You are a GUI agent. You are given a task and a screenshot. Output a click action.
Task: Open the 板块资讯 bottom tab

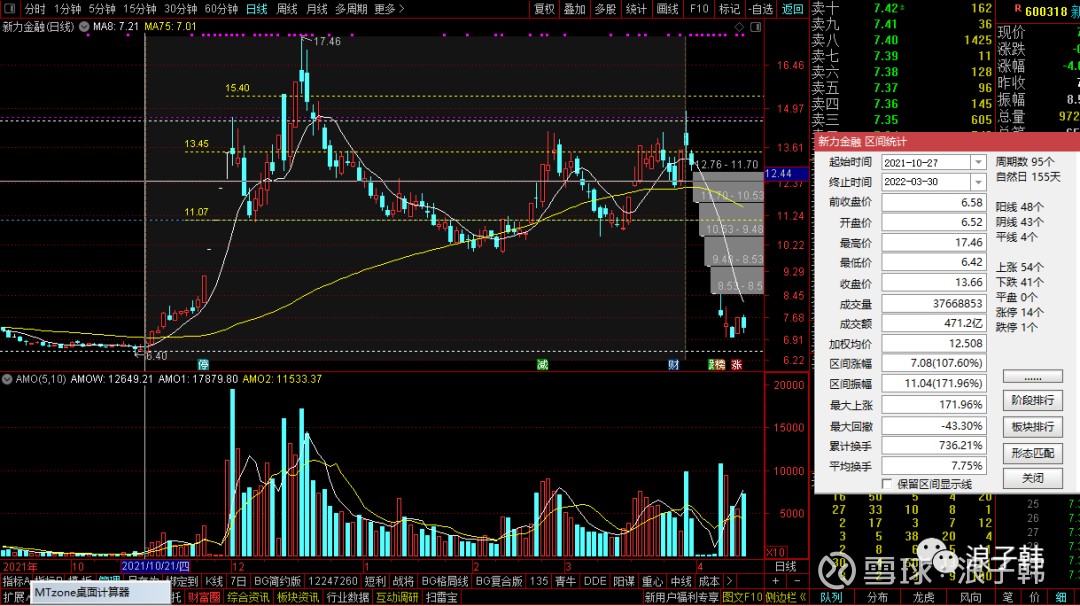[298, 598]
